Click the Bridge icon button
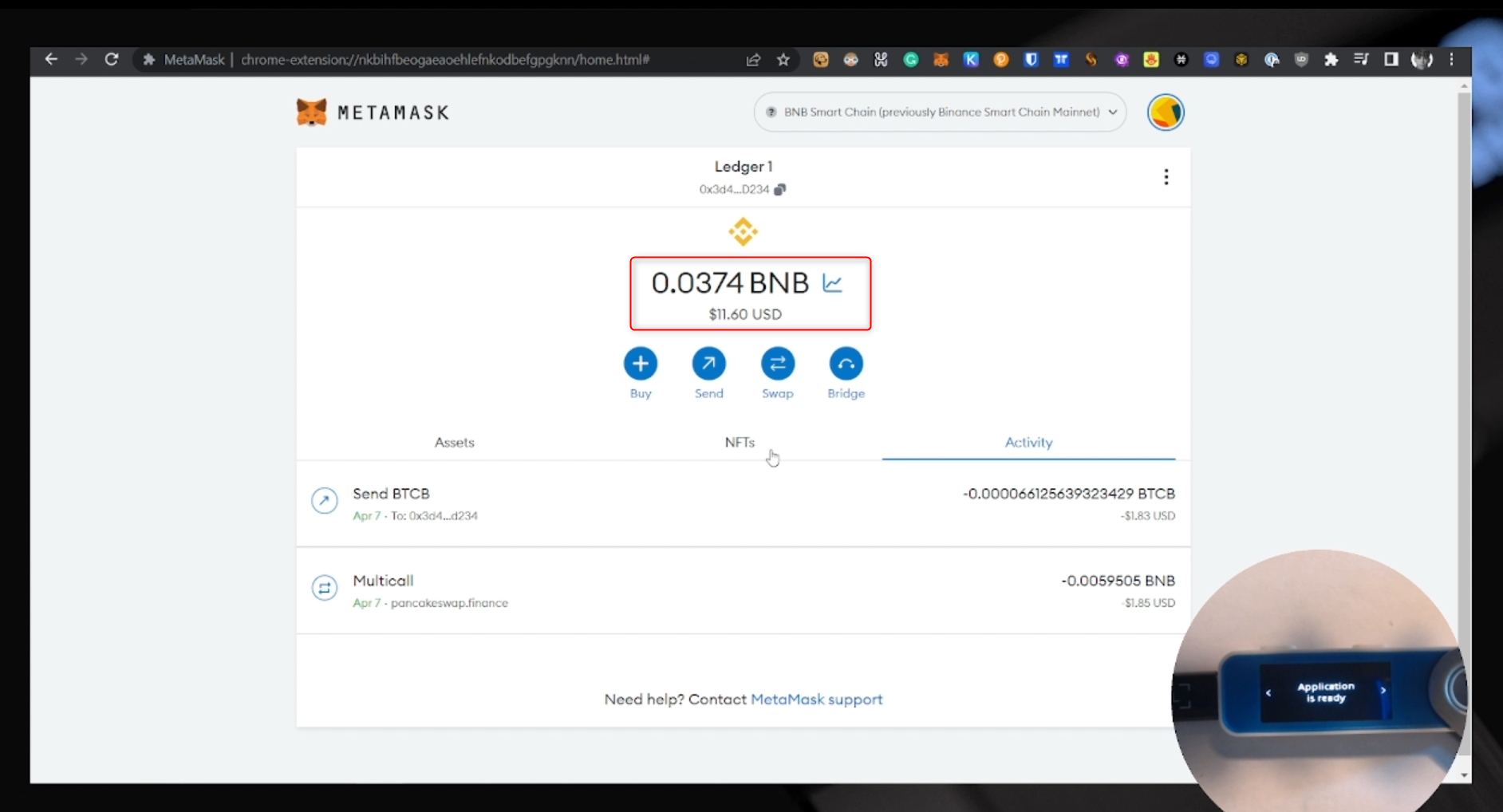Image resolution: width=1503 pixels, height=812 pixels. click(x=846, y=364)
